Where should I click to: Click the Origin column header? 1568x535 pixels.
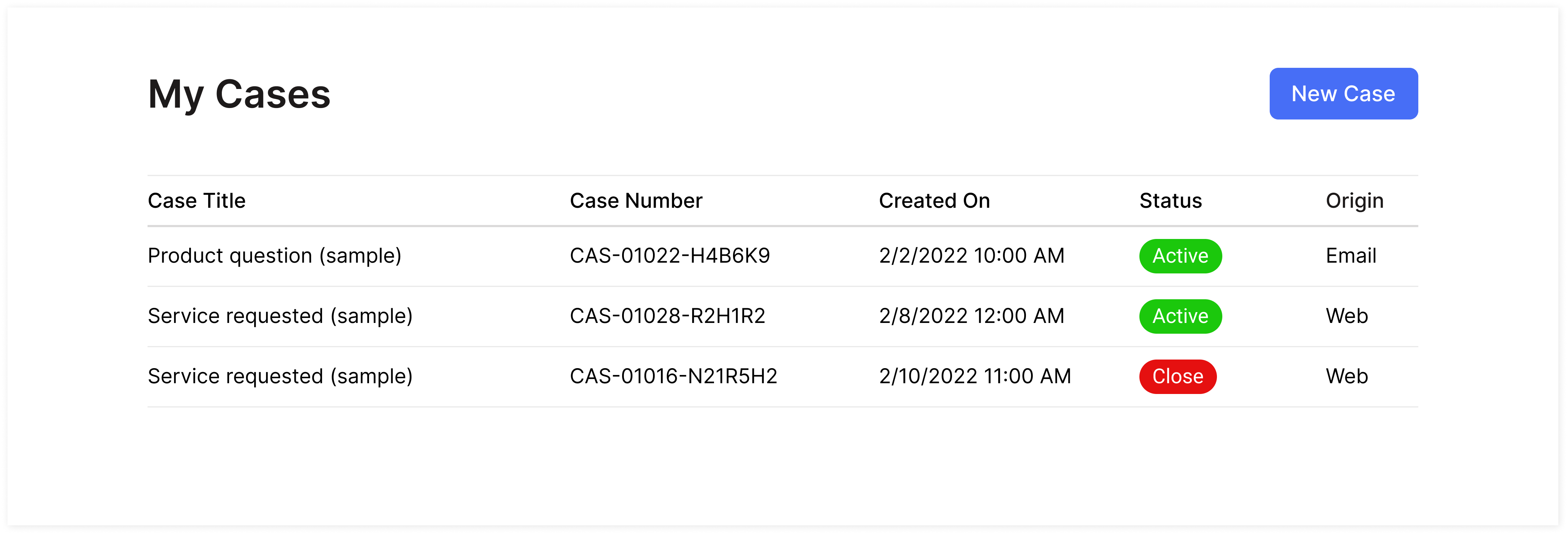(x=1354, y=201)
